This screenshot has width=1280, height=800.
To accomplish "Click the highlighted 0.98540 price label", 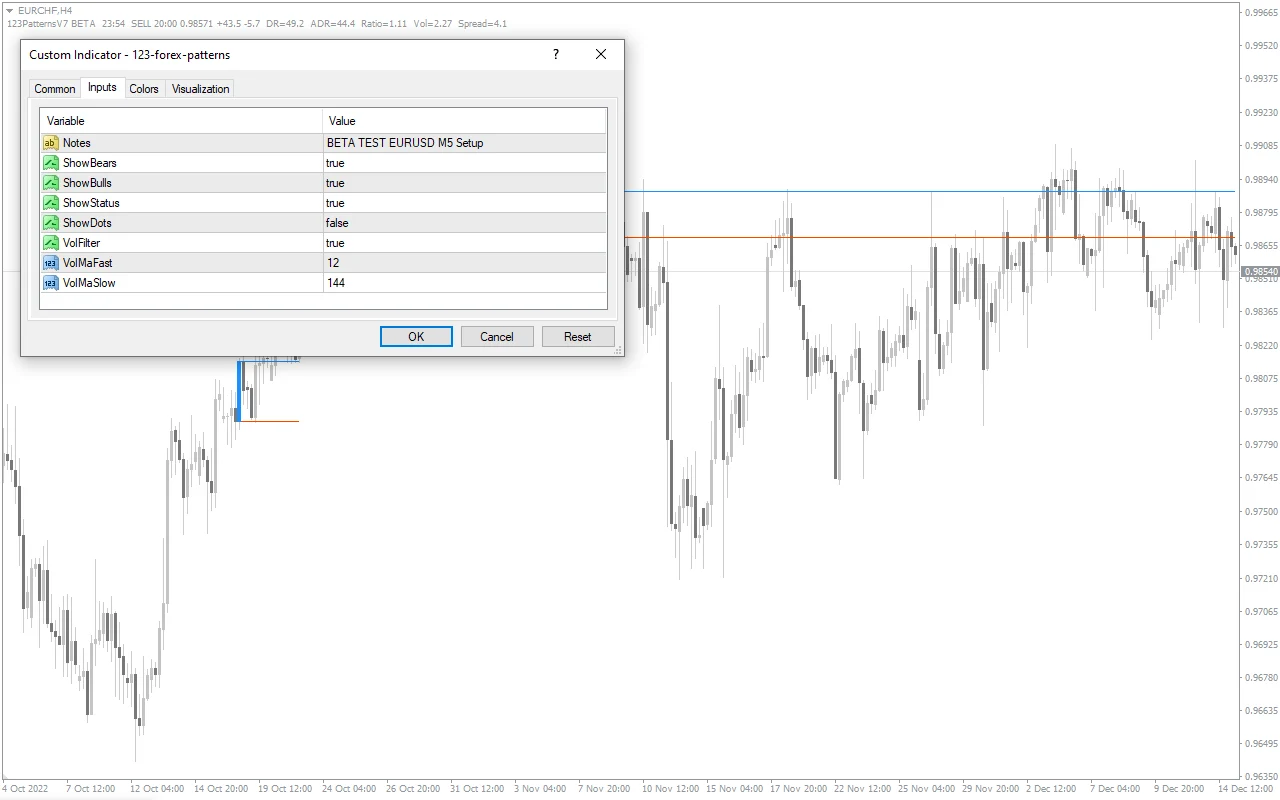I will coord(1259,271).
